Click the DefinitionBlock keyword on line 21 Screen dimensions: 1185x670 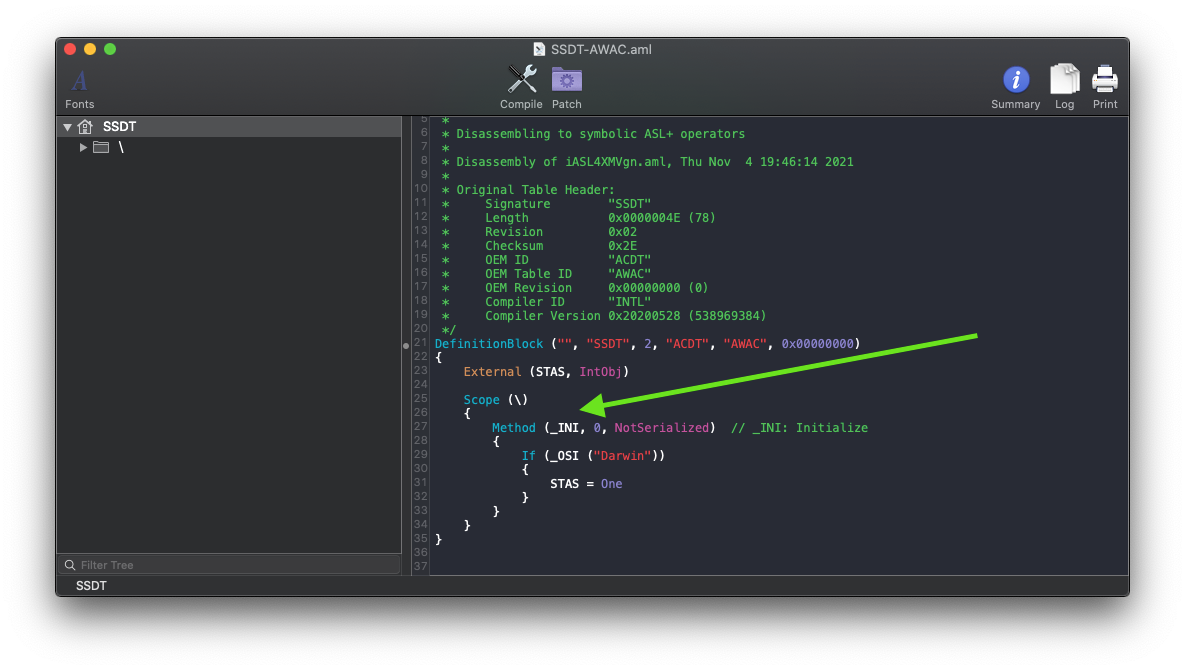489,344
